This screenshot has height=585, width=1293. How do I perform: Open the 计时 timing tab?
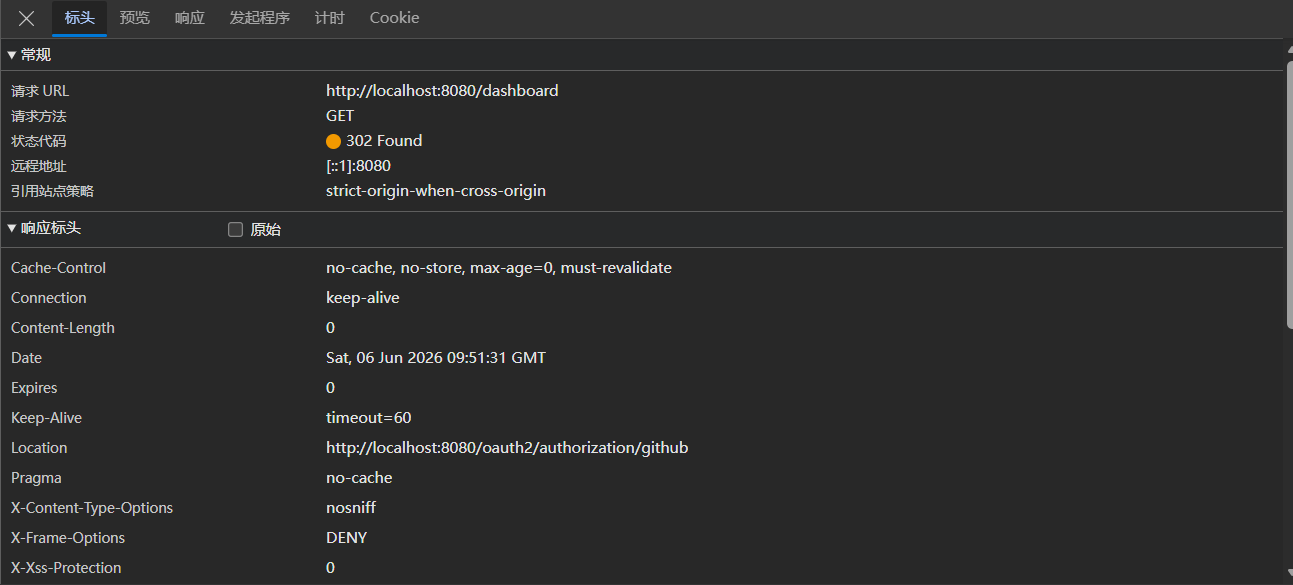tap(330, 18)
